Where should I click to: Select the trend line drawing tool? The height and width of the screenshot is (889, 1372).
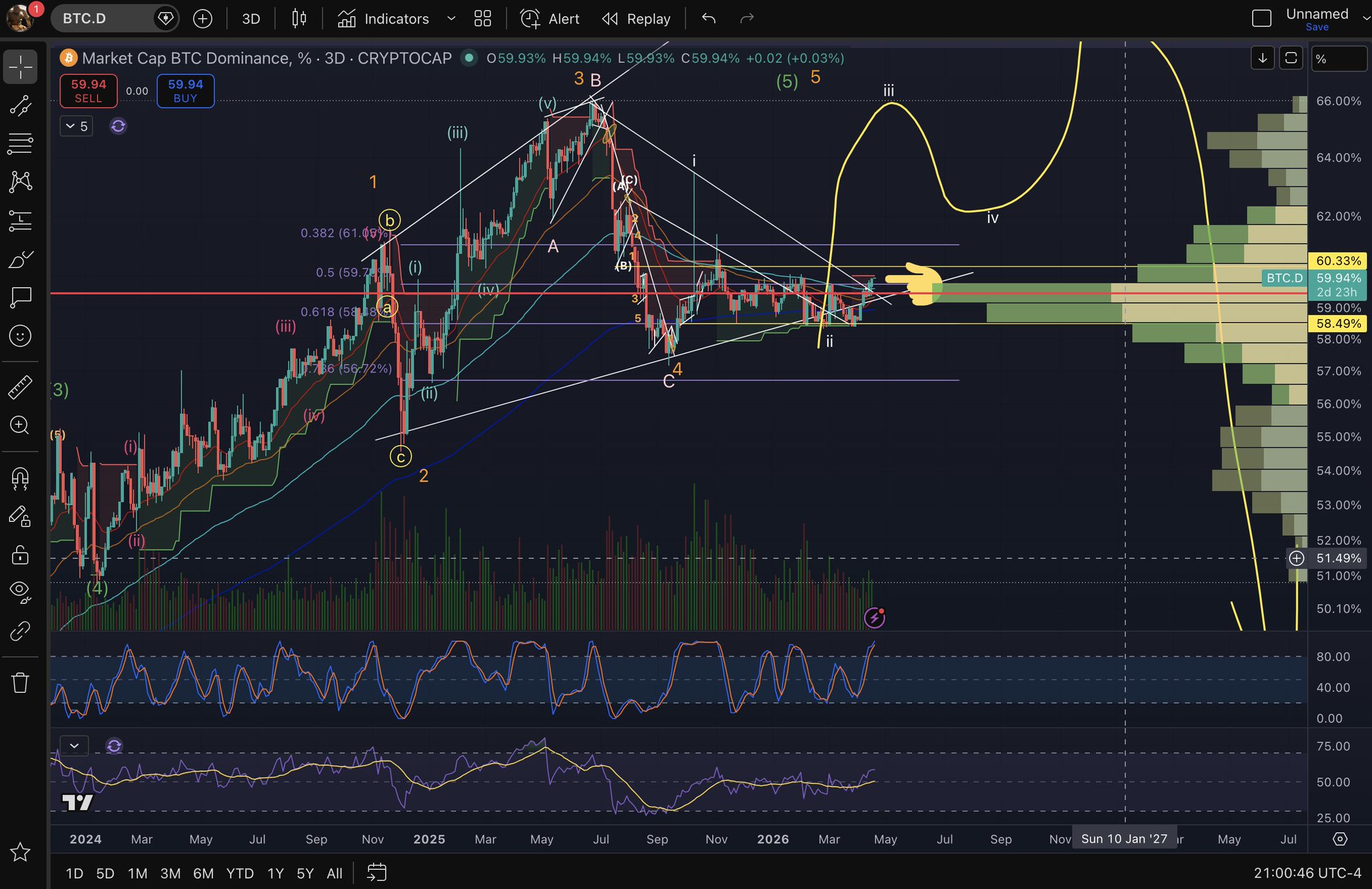pos(20,105)
